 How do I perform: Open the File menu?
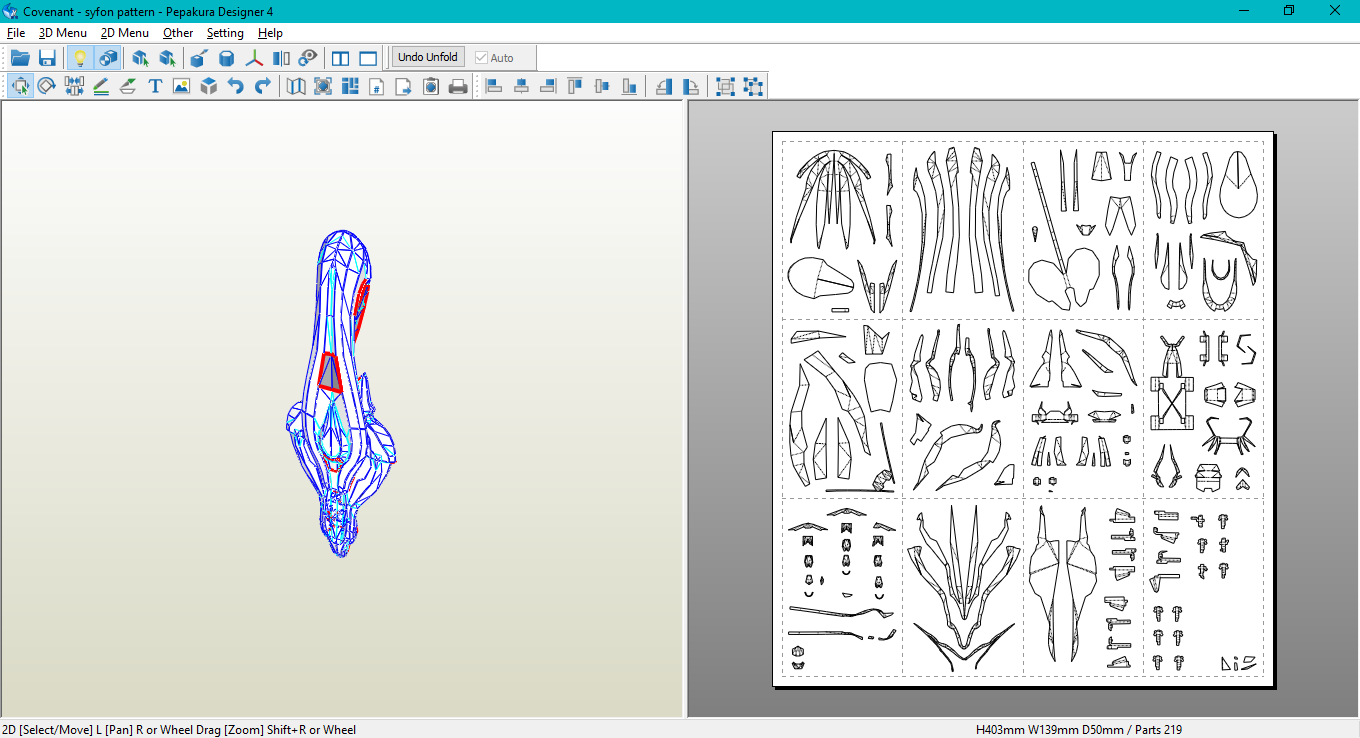(x=16, y=33)
